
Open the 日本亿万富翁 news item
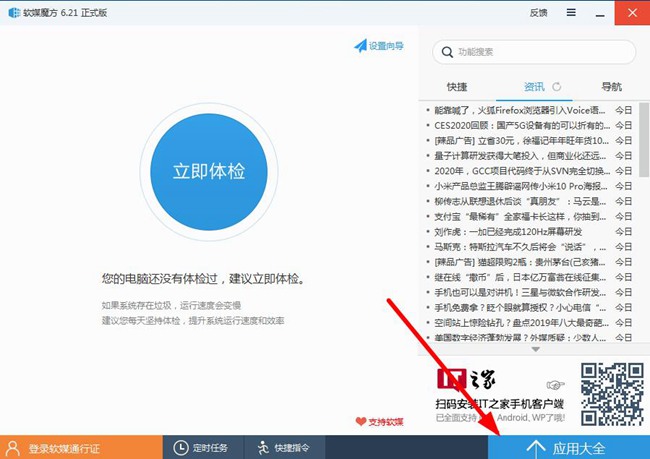(520, 277)
